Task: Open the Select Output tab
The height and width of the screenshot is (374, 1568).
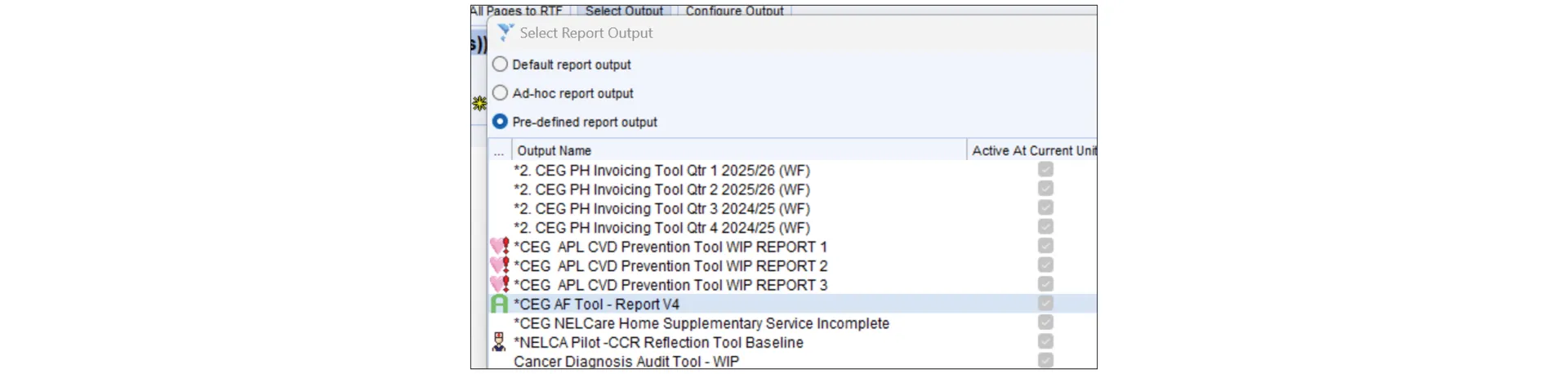Action: [x=624, y=11]
